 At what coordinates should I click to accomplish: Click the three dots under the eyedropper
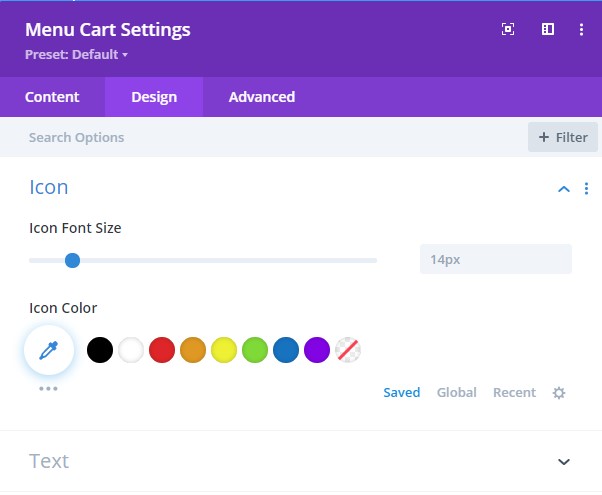coord(48,389)
